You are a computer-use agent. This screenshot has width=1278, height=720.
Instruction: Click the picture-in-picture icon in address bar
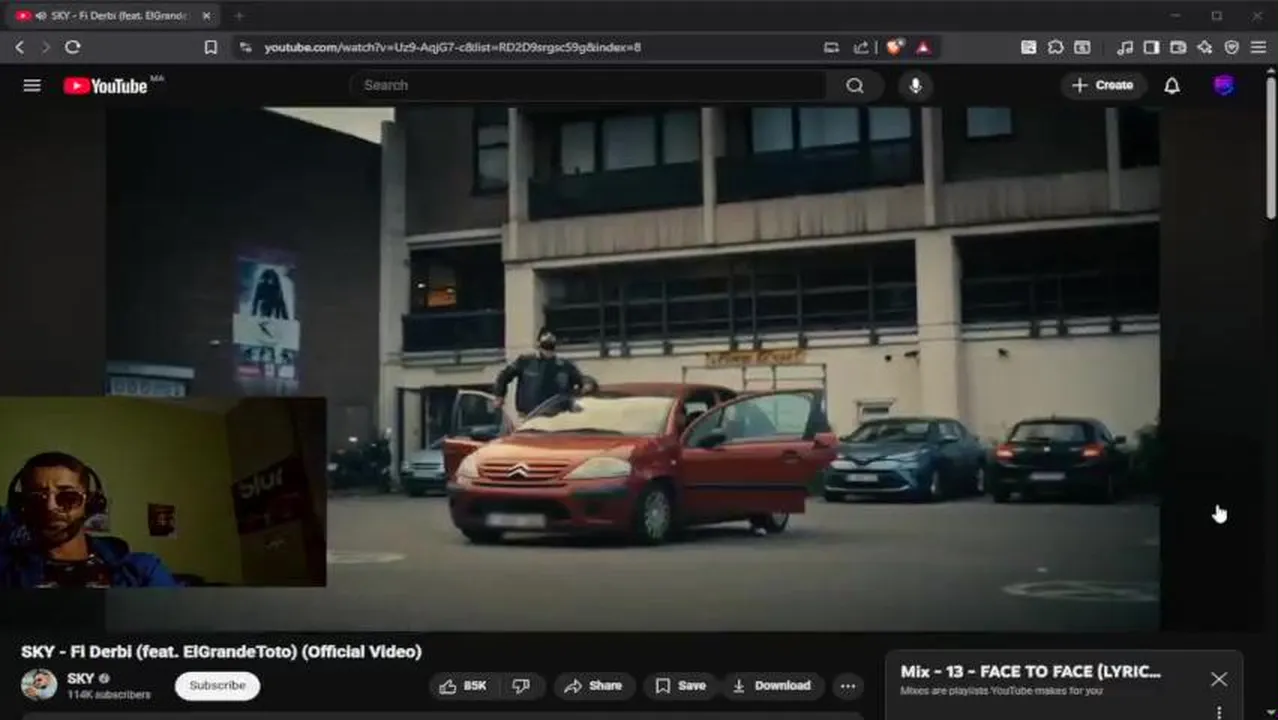tap(831, 47)
